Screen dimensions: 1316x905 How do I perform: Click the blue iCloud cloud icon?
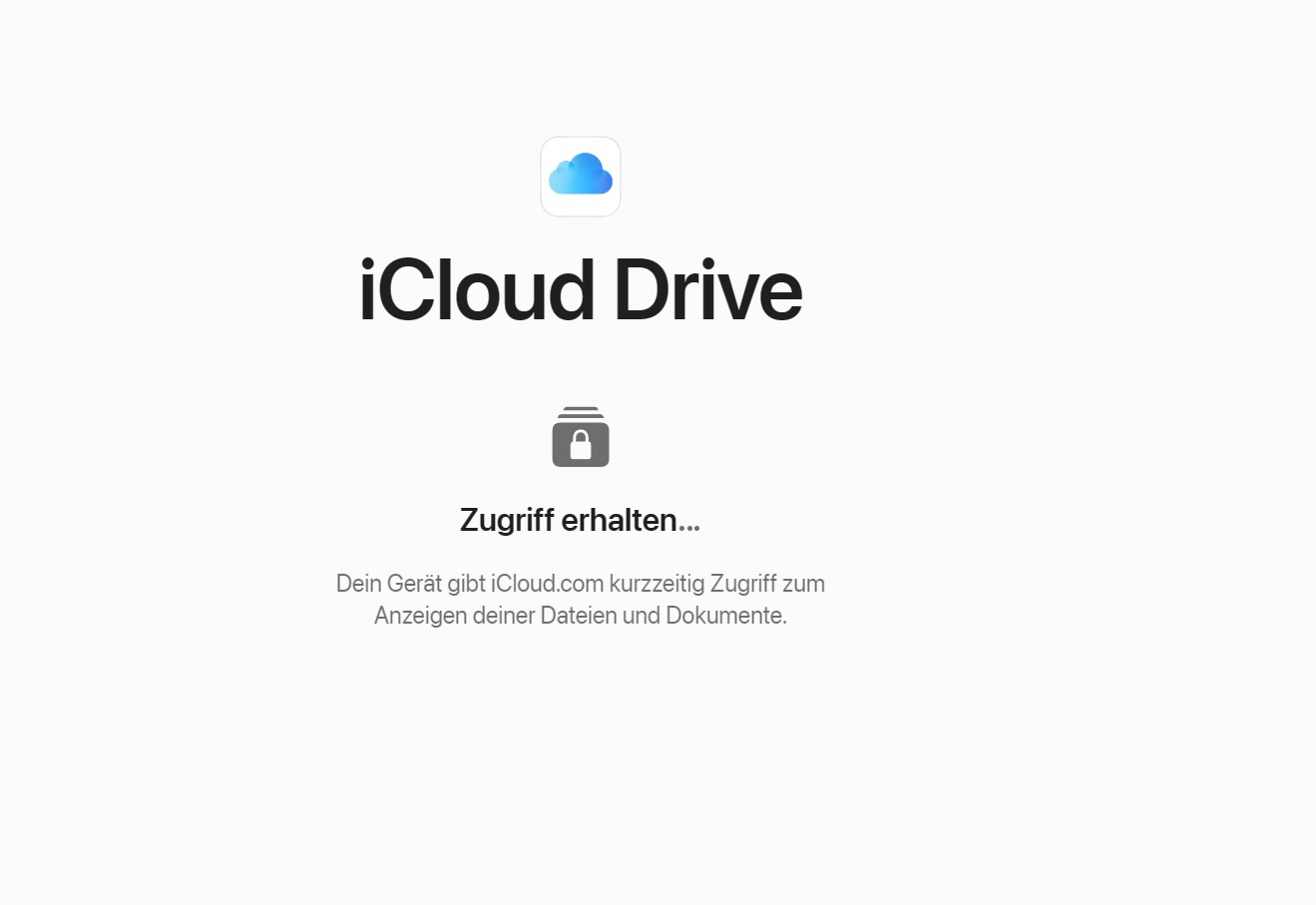pyautogui.click(x=581, y=175)
